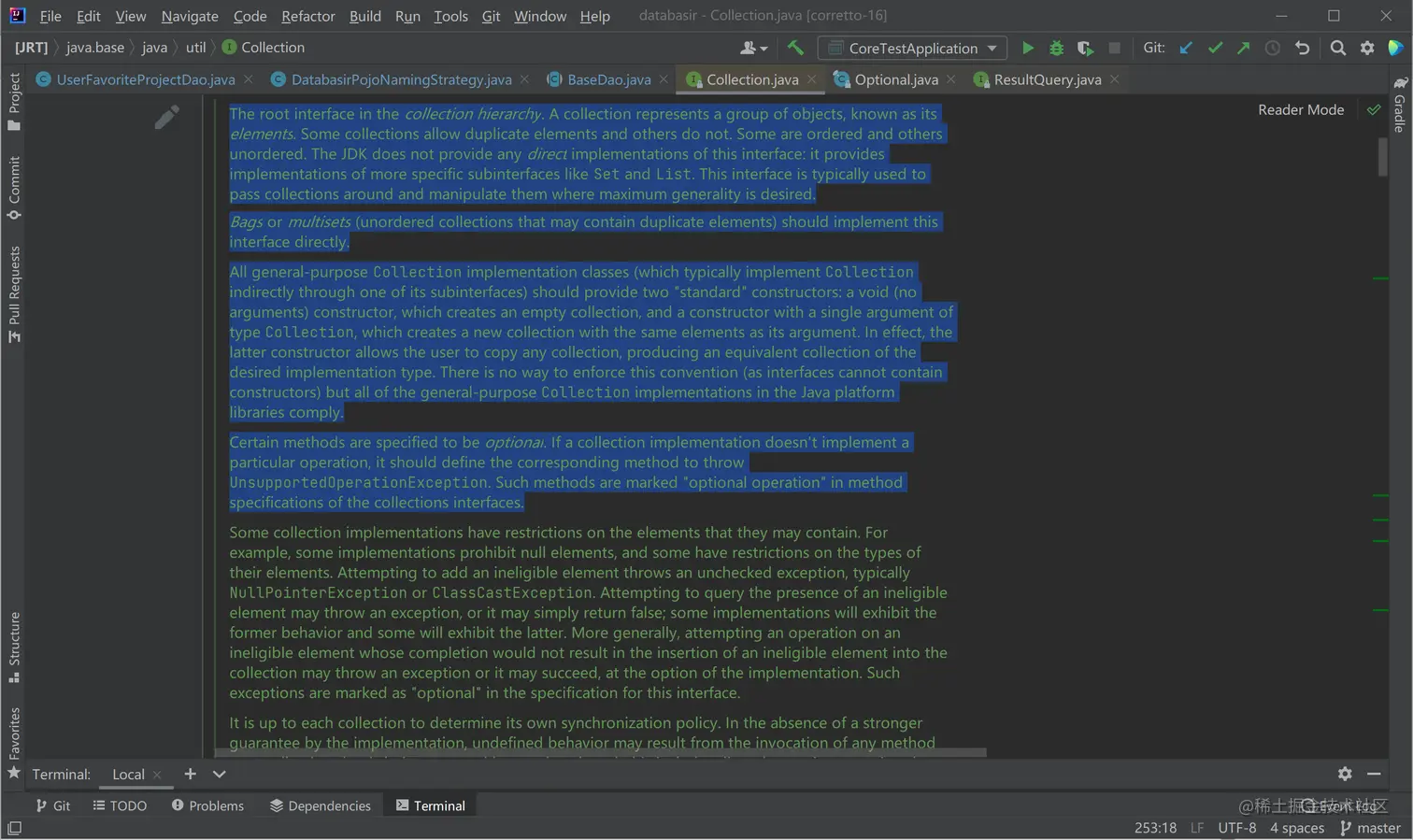This screenshot has width=1413, height=840.
Task: Click the Stop process icon
Action: [1114, 48]
